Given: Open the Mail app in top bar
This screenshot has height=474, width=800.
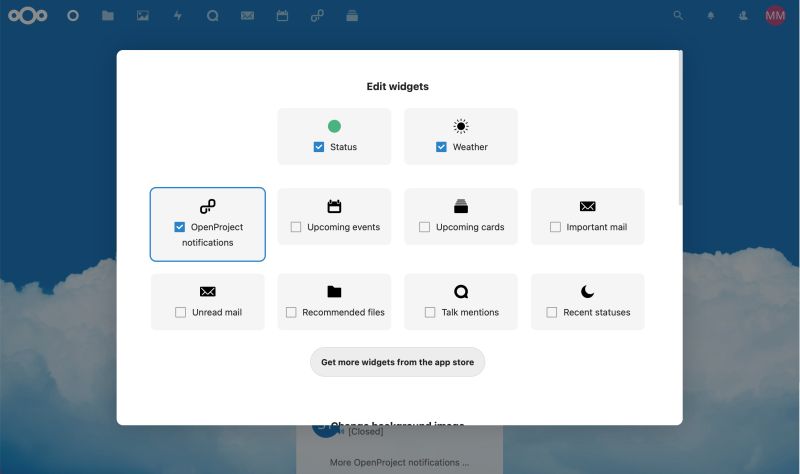Looking at the screenshot, I should pyautogui.click(x=247, y=16).
